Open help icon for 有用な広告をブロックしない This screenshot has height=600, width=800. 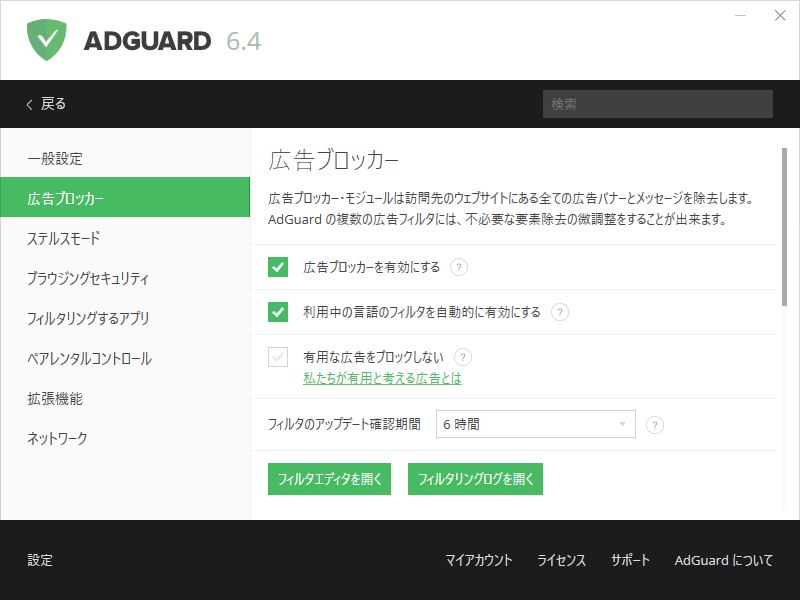pos(463,357)
